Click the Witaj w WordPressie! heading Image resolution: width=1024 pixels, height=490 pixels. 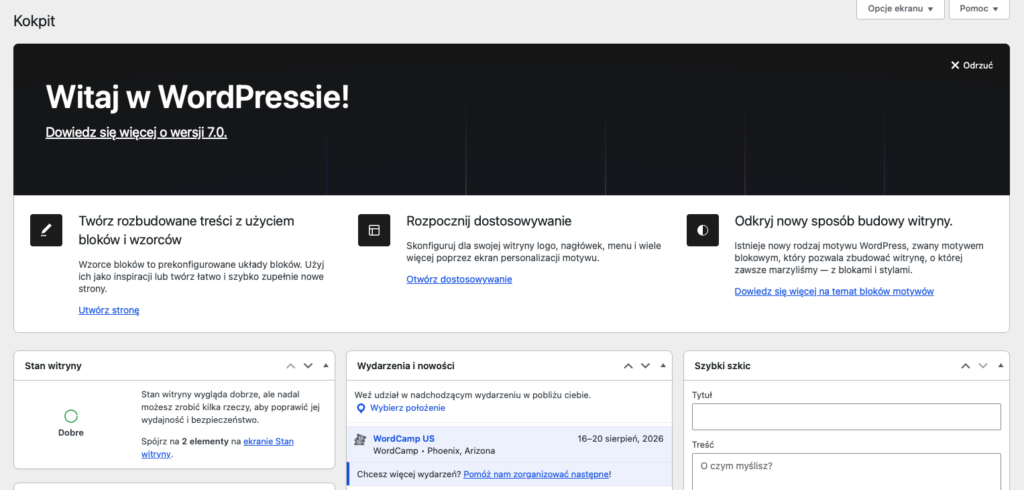tap(197, 97)
